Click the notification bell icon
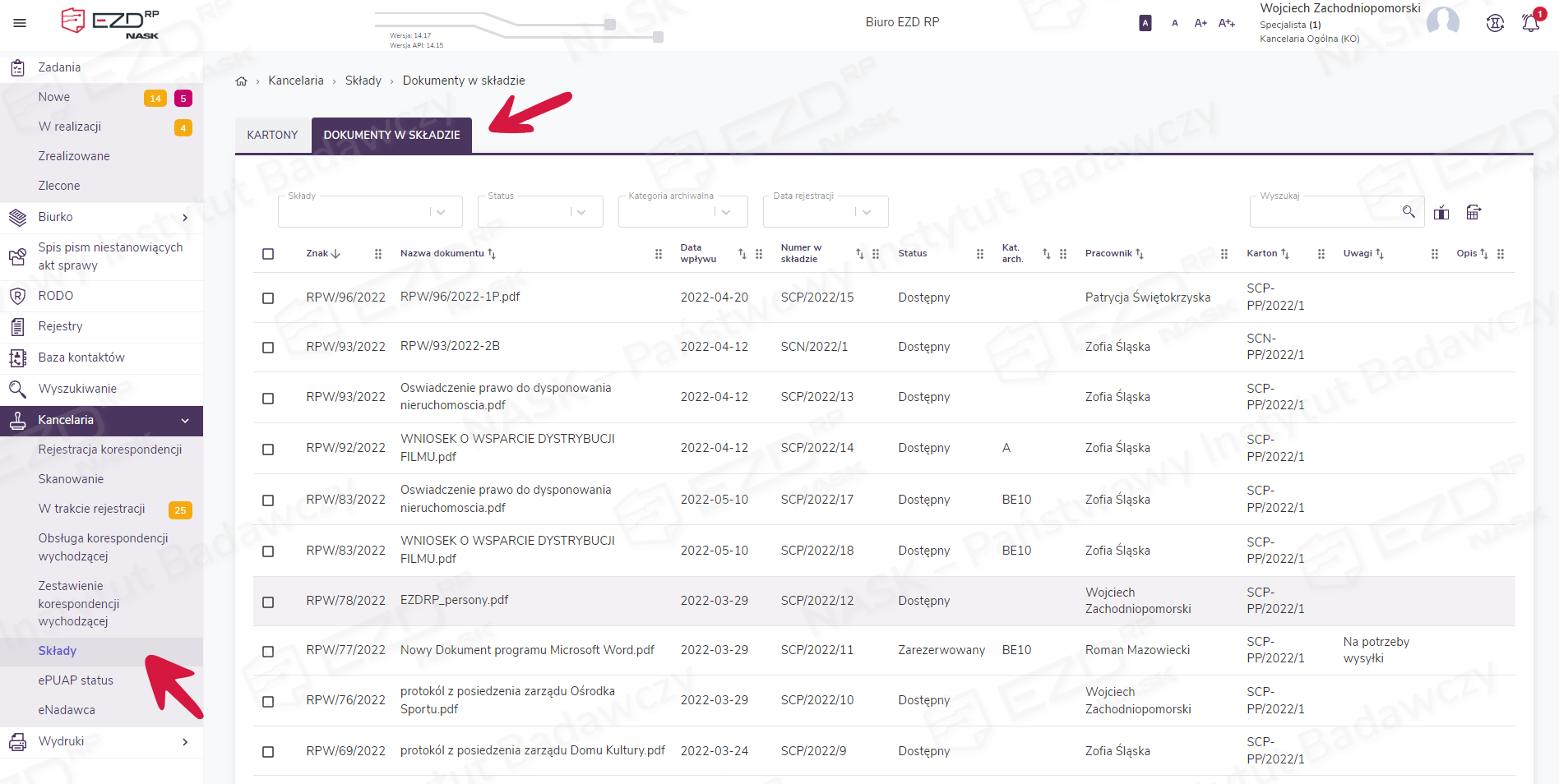The width and height of the screenshot is (1559, 784). pos(1530,23)
